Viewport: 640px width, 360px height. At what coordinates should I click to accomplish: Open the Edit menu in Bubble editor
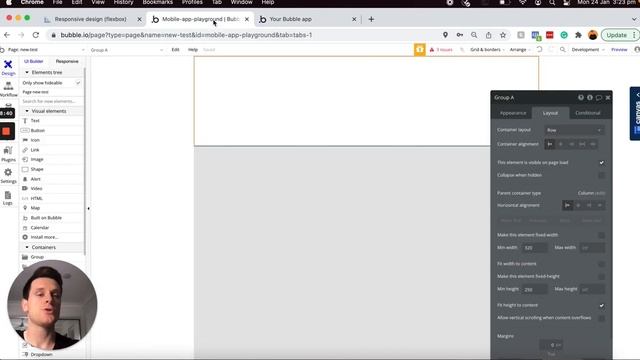pos(176,50)
